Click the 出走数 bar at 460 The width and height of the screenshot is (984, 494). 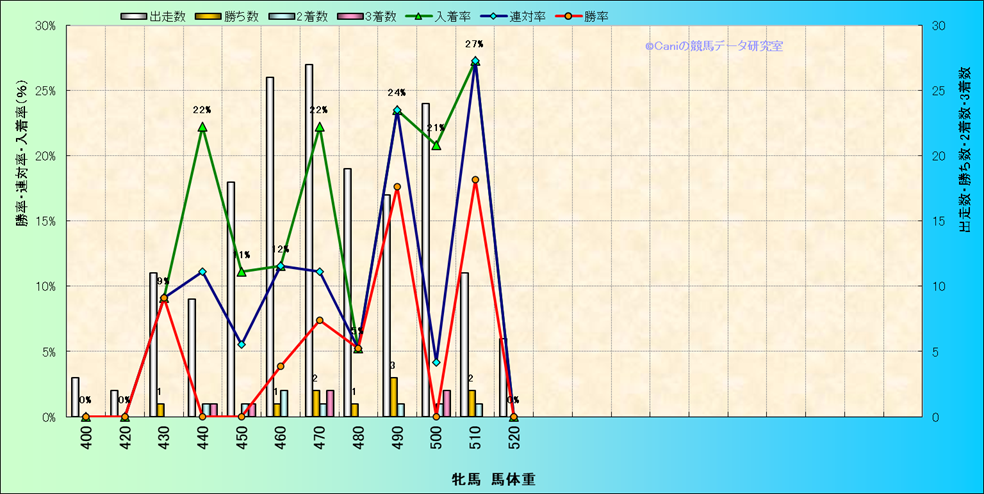(x=270, y=246)
